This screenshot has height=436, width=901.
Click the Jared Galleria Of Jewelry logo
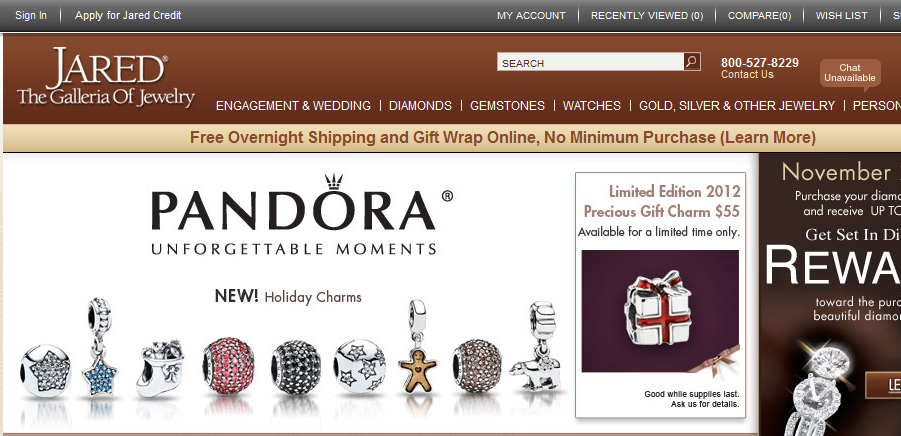[x=106, y=76]
